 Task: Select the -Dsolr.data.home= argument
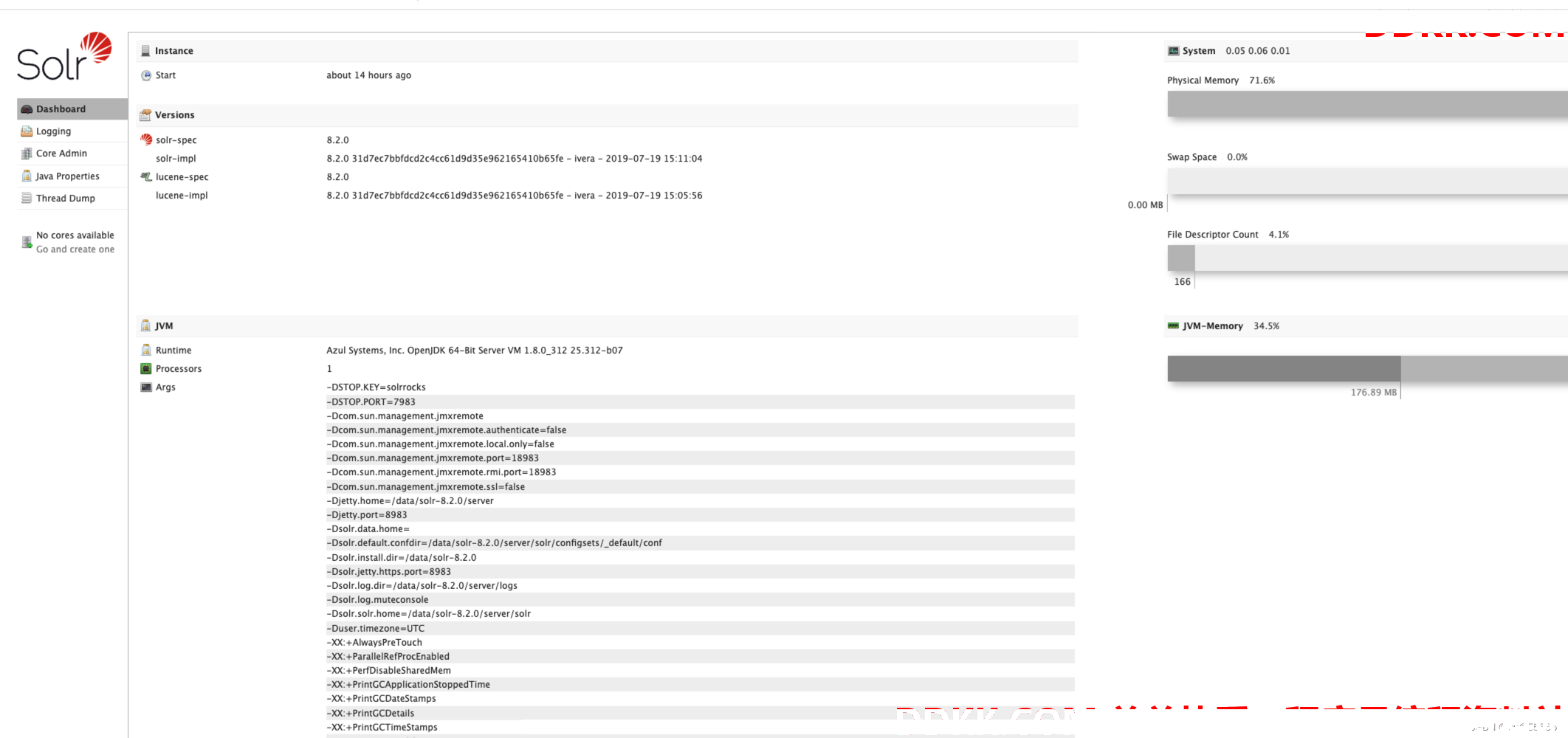pos(368,529)
